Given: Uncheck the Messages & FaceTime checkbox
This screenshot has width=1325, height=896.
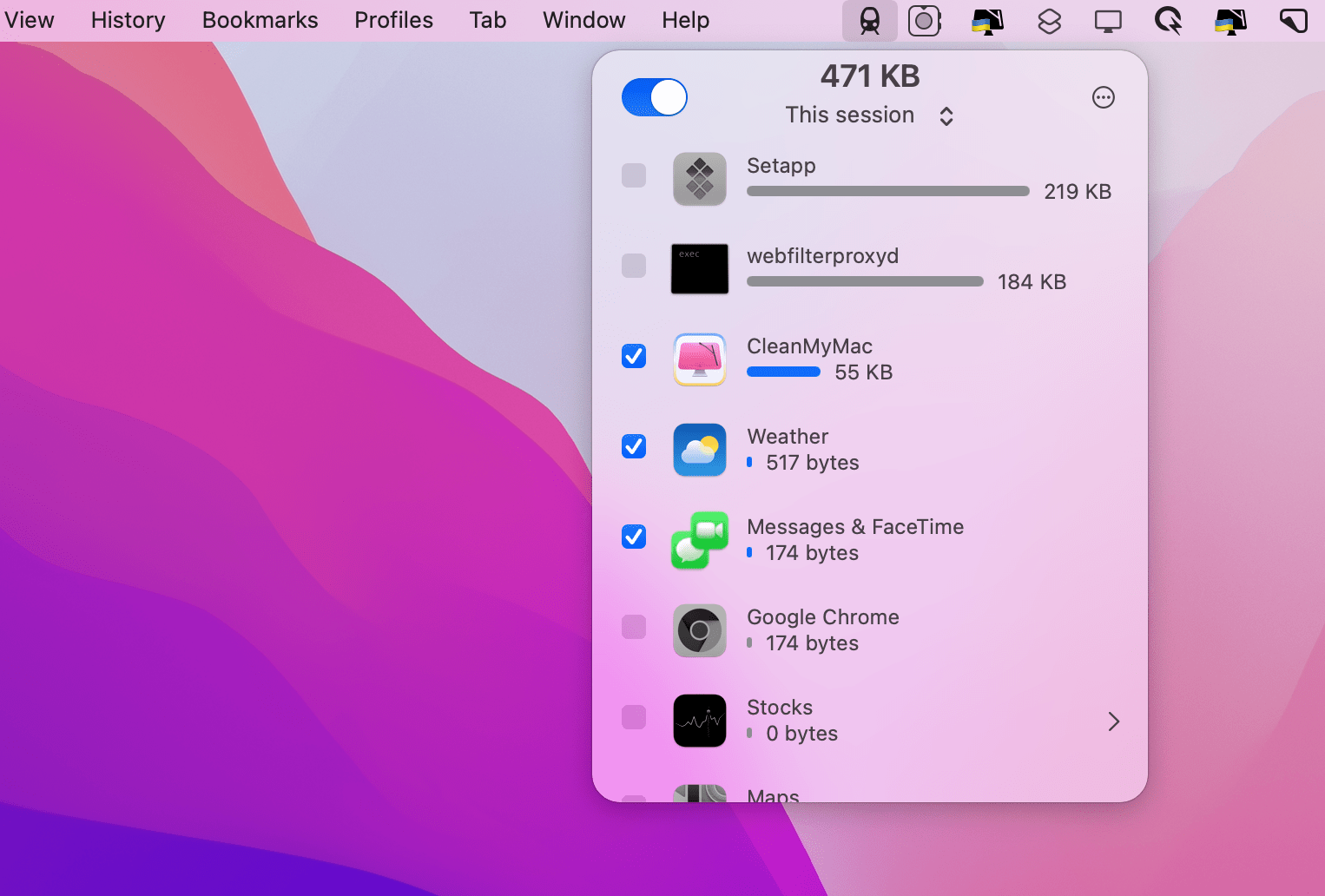Looking at the screenshot, I should pos(633,537).
